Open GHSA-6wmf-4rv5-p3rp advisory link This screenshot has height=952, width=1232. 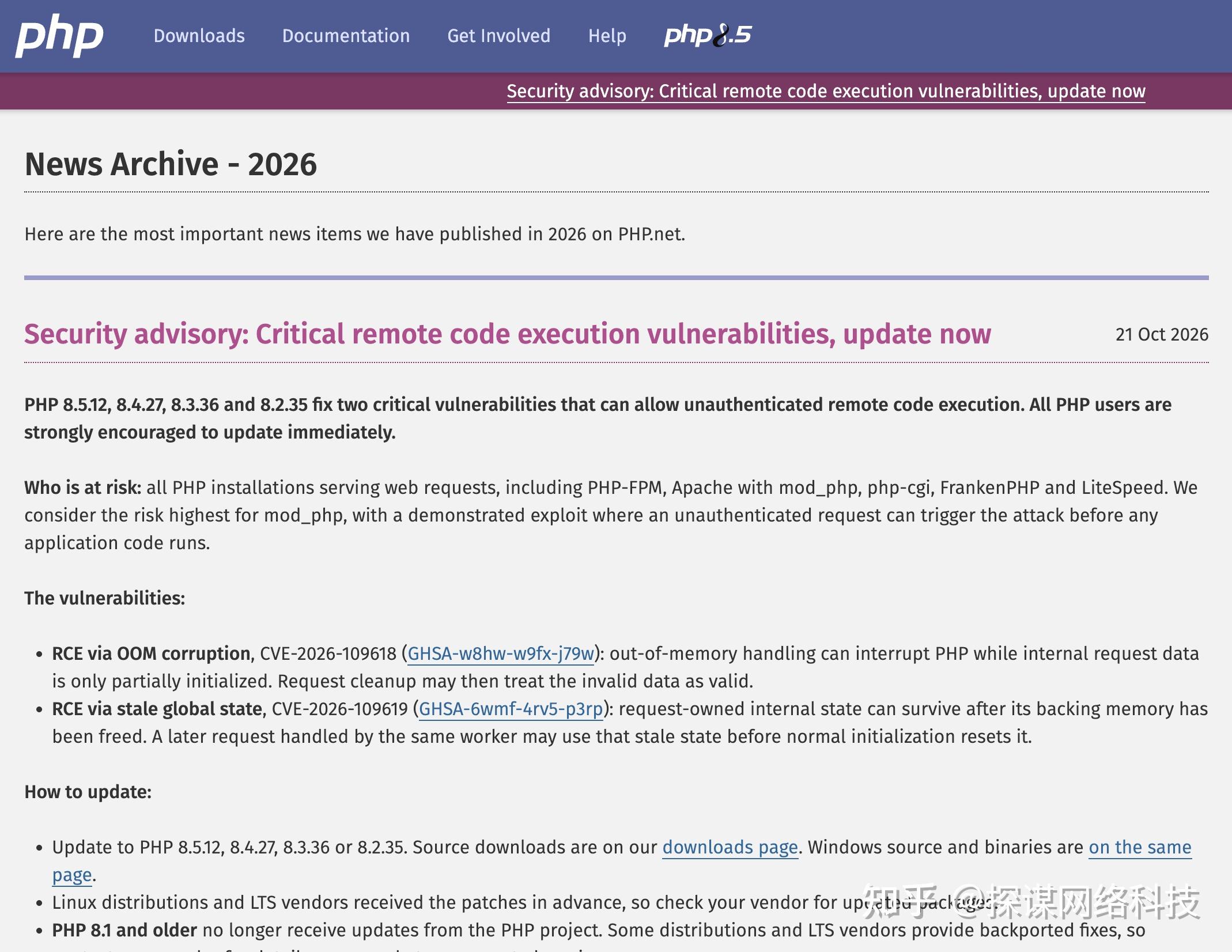pyautogui.click(x=511, y=709)
